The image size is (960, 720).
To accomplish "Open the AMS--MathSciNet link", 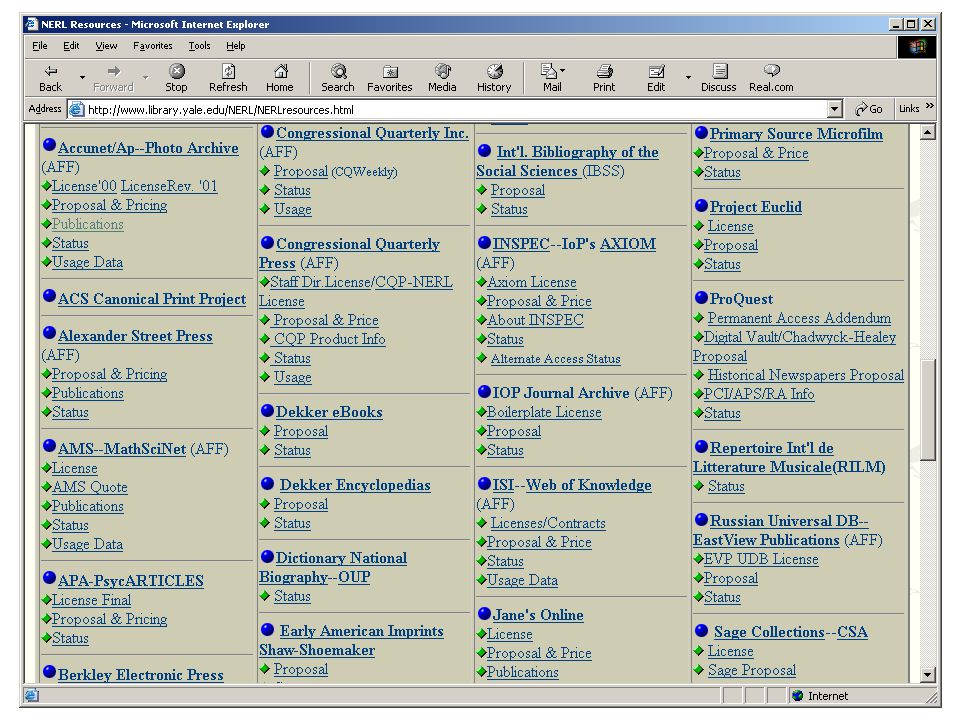I will pyautogui.click(x=122, y=449).
